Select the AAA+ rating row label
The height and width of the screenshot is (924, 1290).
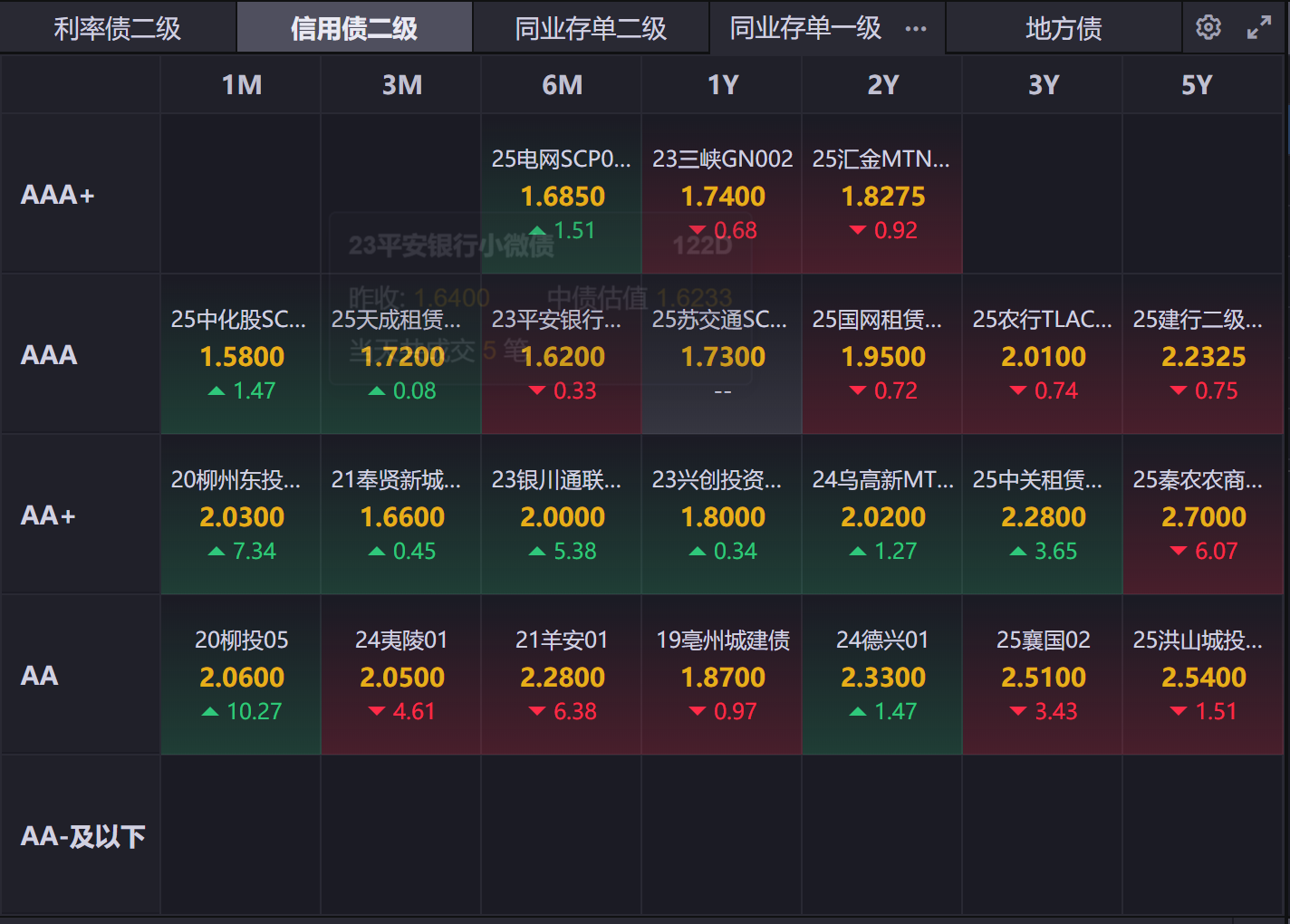coord(58,195)
